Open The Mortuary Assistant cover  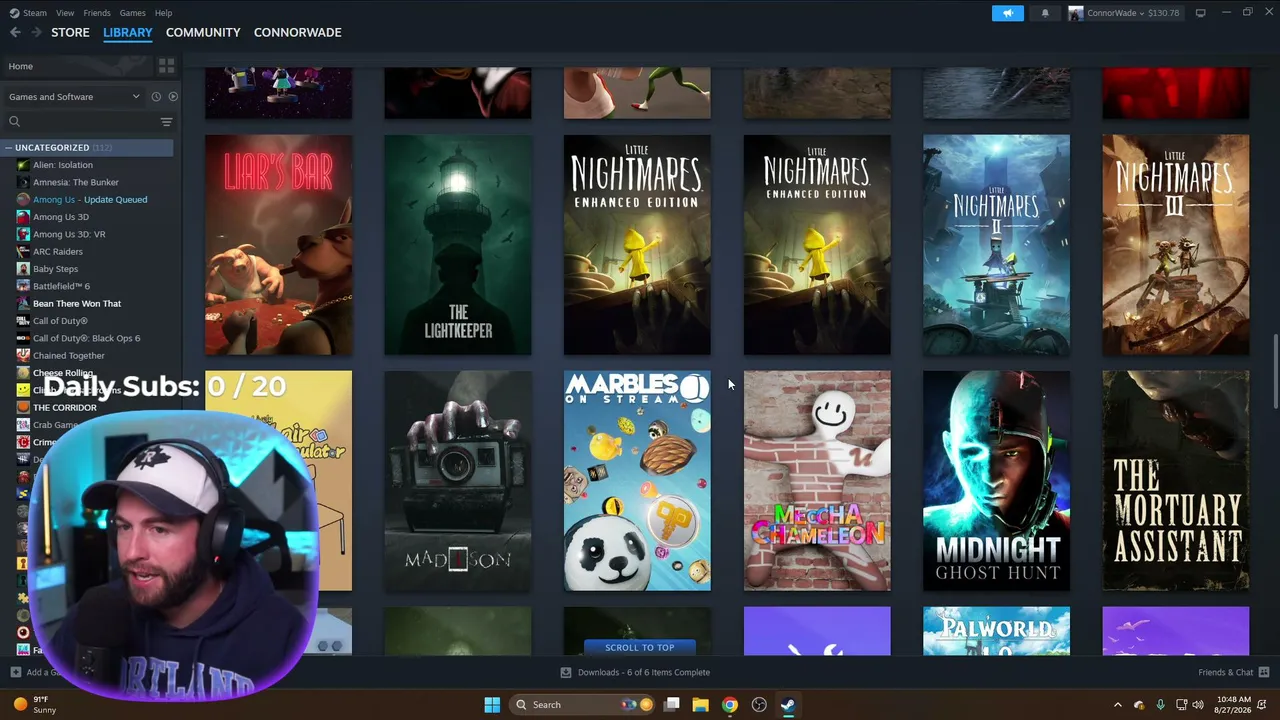point(1176,481)
